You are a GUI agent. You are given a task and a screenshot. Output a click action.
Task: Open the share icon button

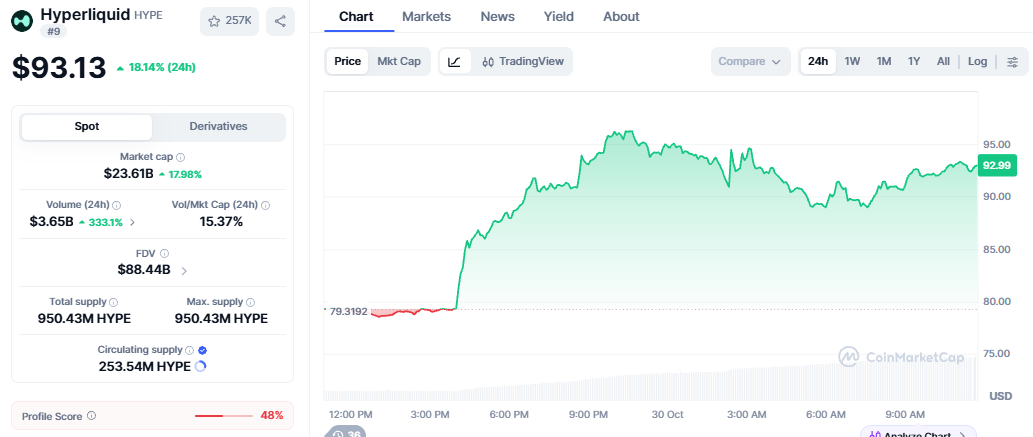280,21
